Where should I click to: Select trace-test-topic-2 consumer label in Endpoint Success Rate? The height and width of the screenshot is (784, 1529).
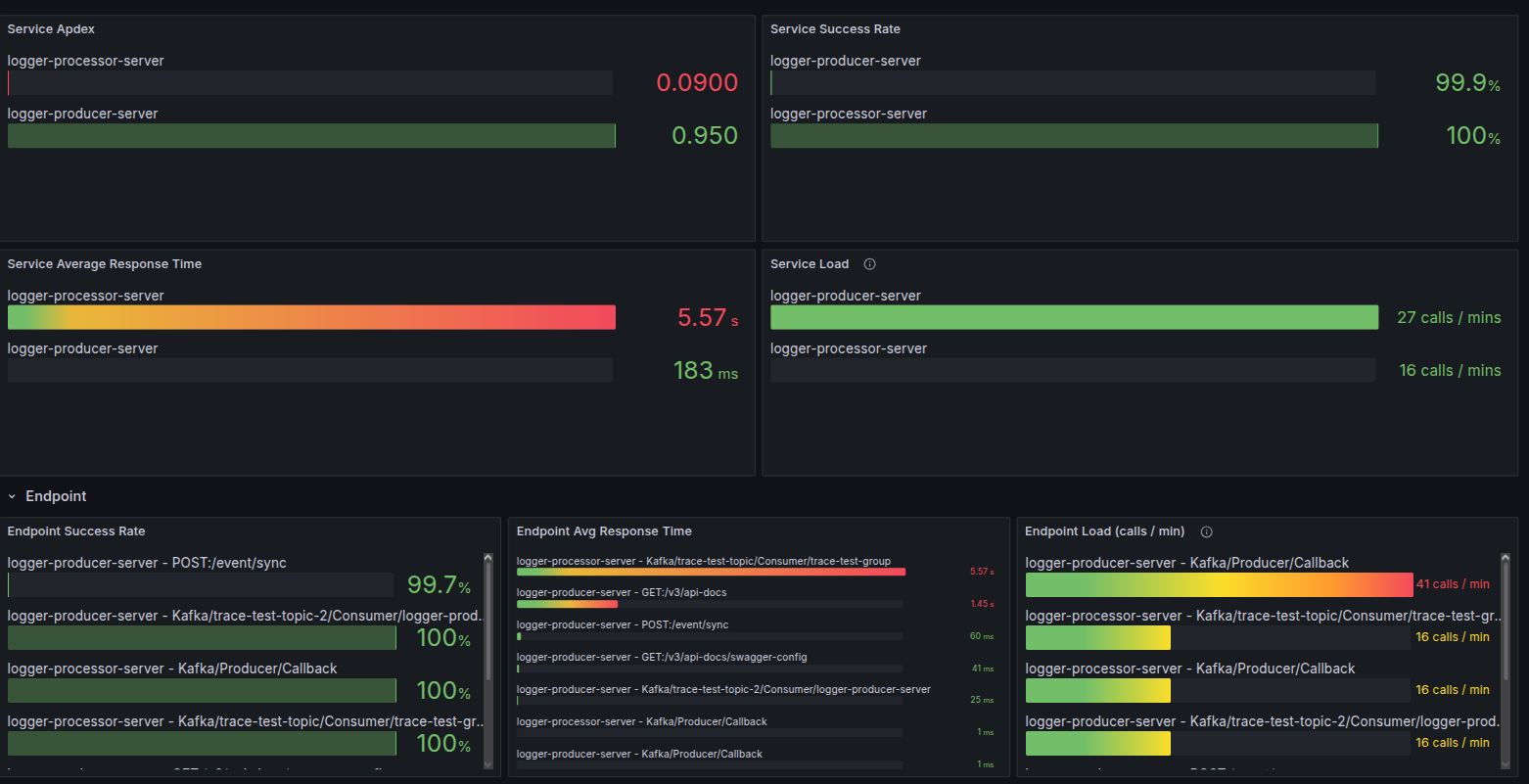(246, 616)
